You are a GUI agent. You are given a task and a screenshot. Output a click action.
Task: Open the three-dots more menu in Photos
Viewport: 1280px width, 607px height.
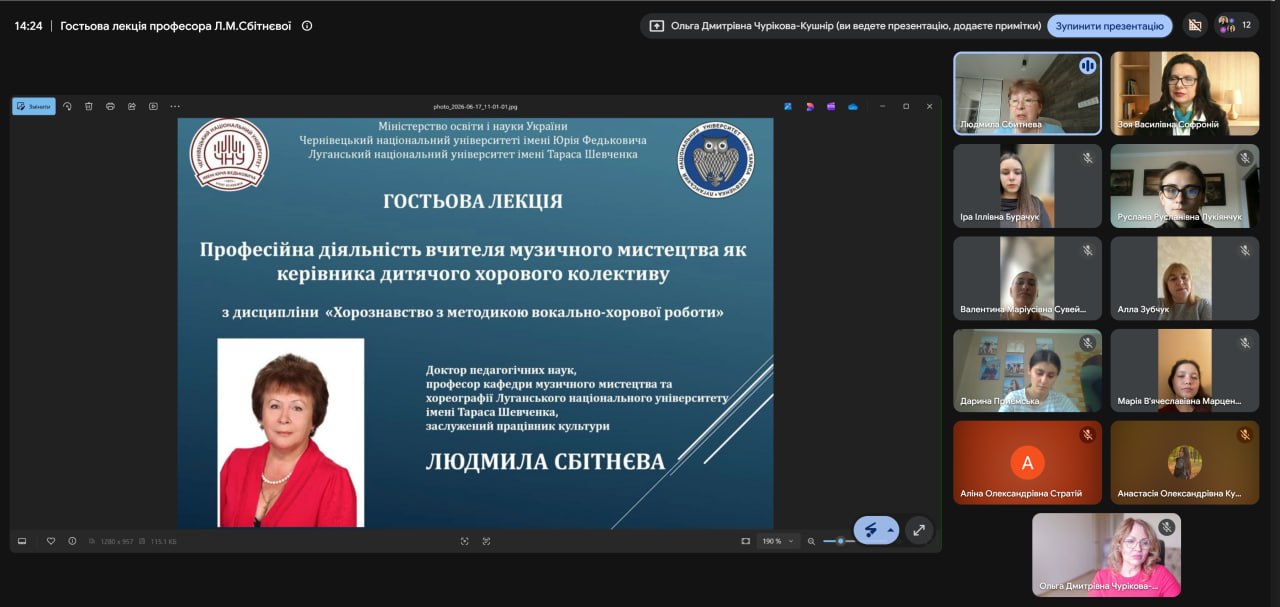click(175, 106)
